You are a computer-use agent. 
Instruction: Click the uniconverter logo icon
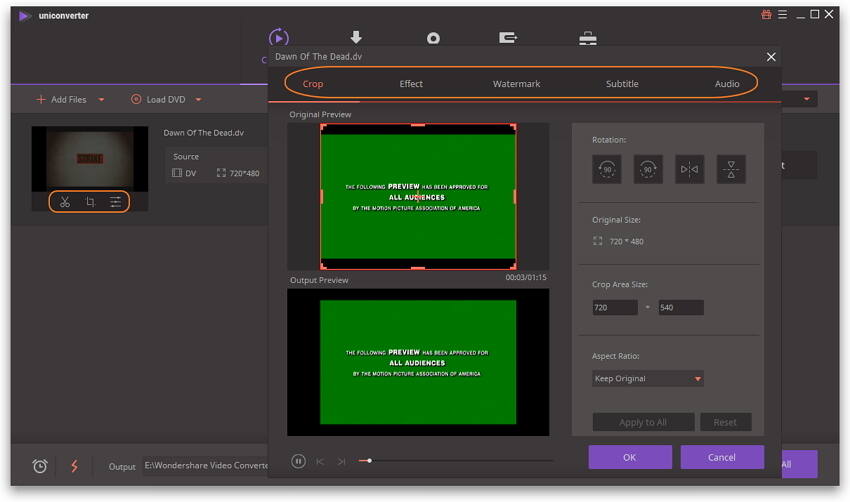pyautogui.click(x=24, y=16)
